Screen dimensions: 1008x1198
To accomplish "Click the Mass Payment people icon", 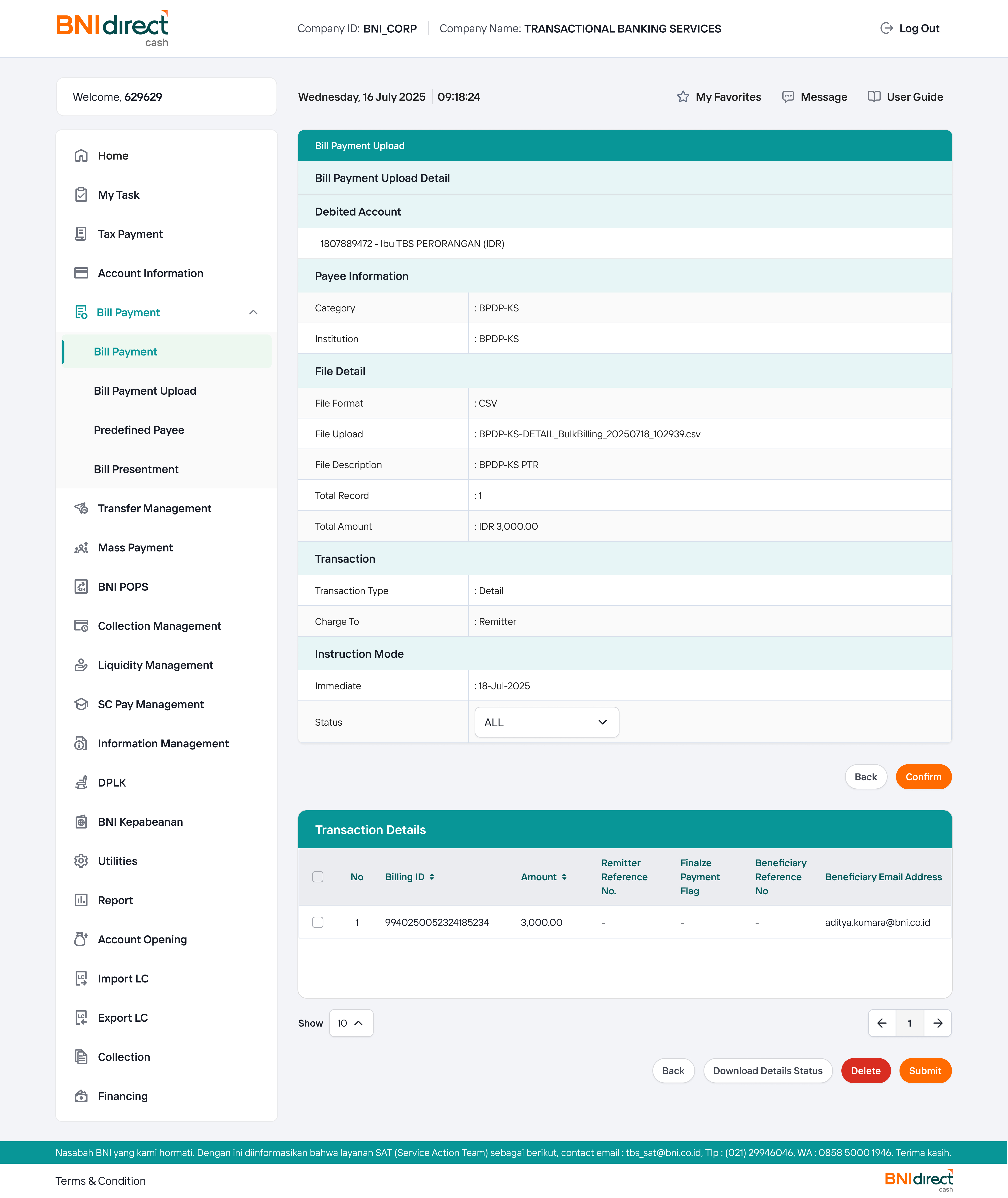I will (x=81, y=547).
